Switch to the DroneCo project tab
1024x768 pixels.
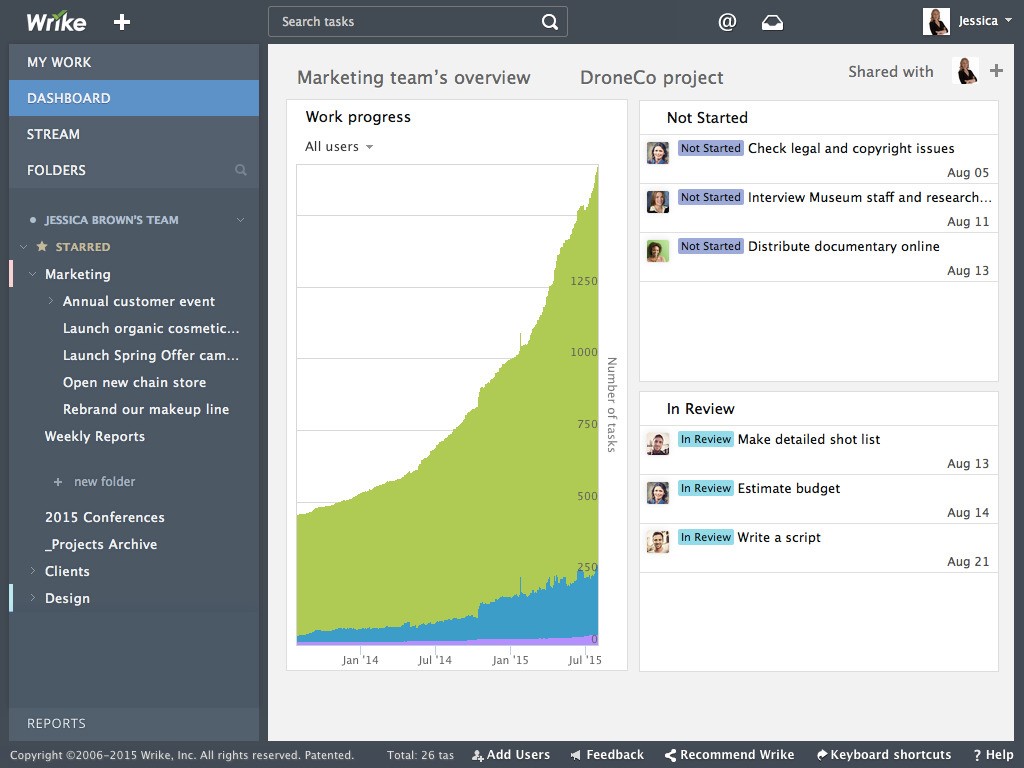[651, 78]
